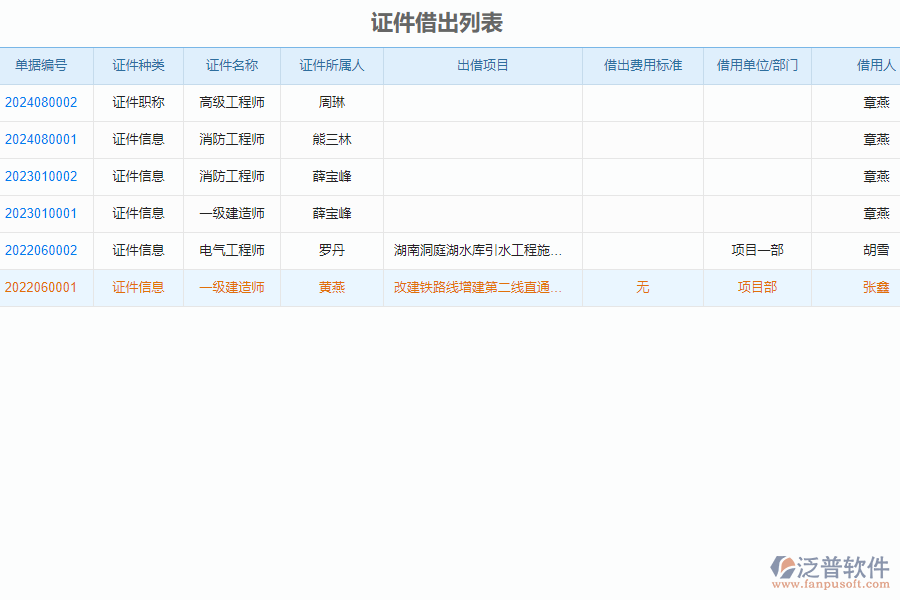Open document 2024080001
Image resolution: width=900 pixels, height=600 pixels.
[x=46, y=139]
